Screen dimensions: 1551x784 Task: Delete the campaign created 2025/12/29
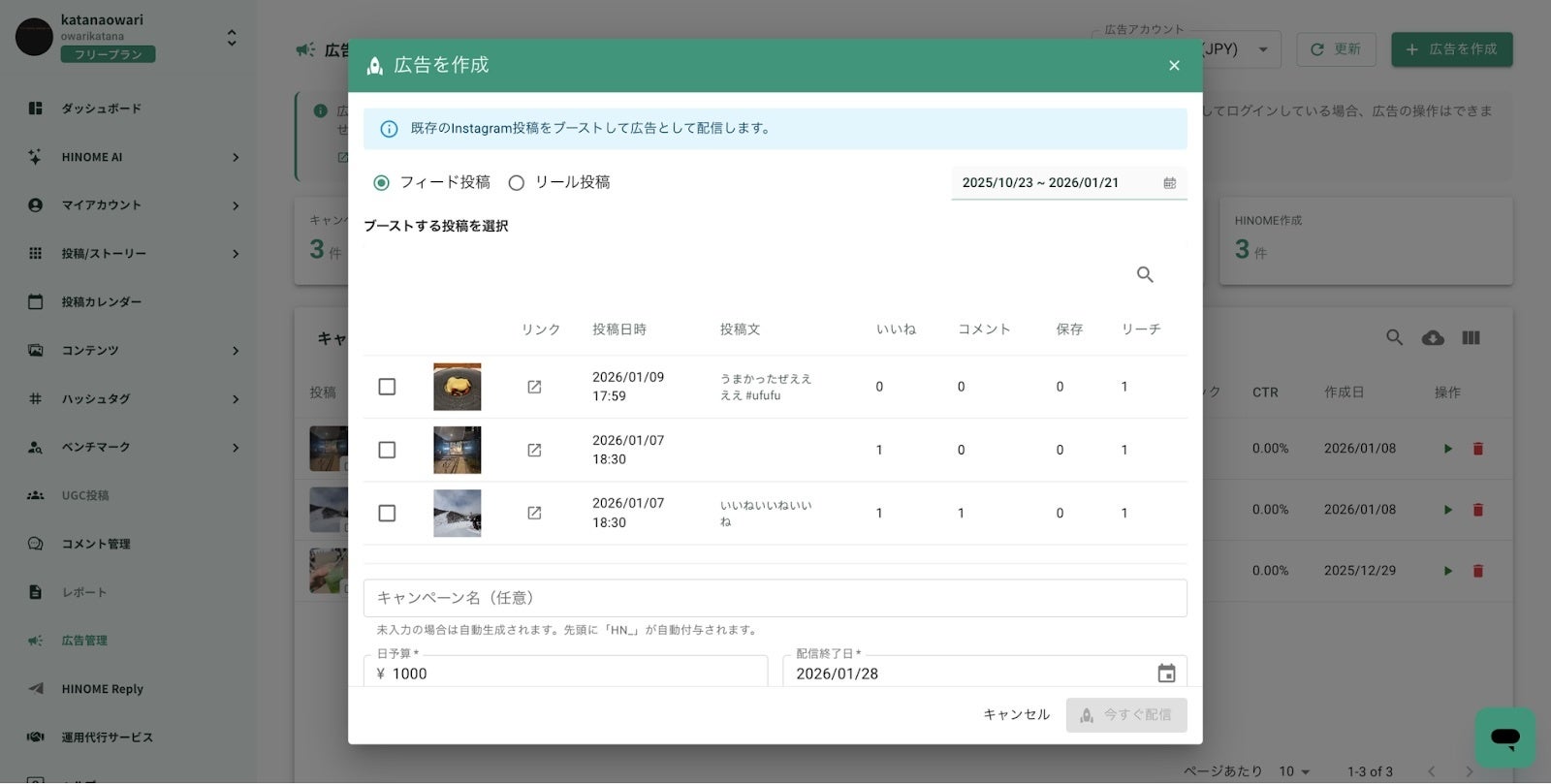[x=1478, y=571]
